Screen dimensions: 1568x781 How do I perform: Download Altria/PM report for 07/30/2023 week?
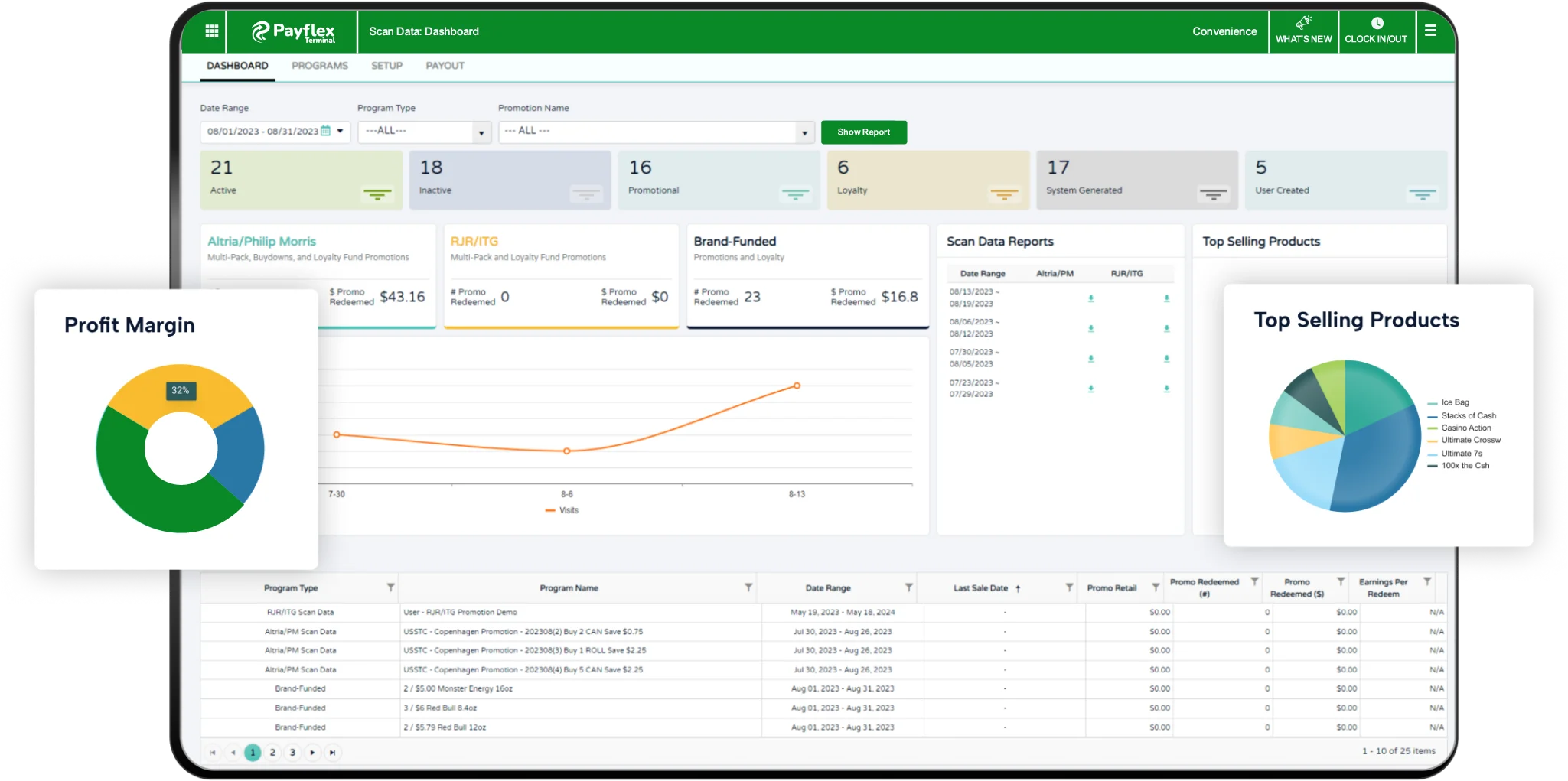tap(1091, 358)
